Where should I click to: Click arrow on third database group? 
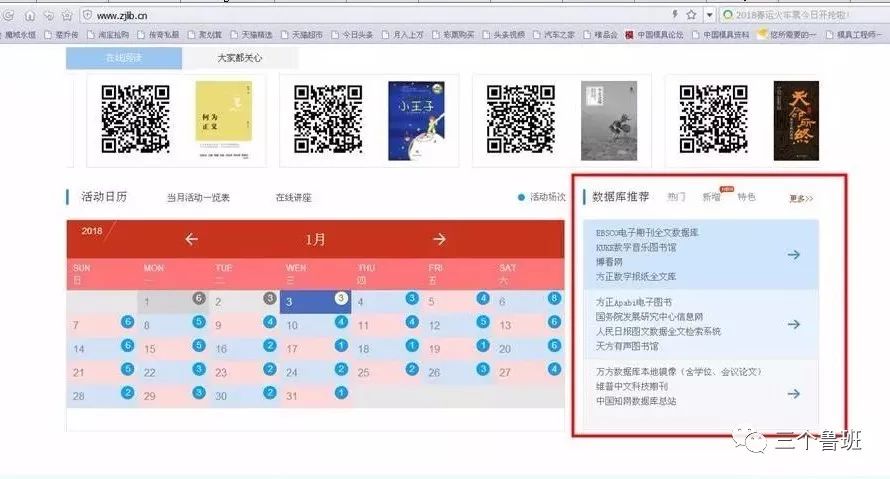pos(794,393)
